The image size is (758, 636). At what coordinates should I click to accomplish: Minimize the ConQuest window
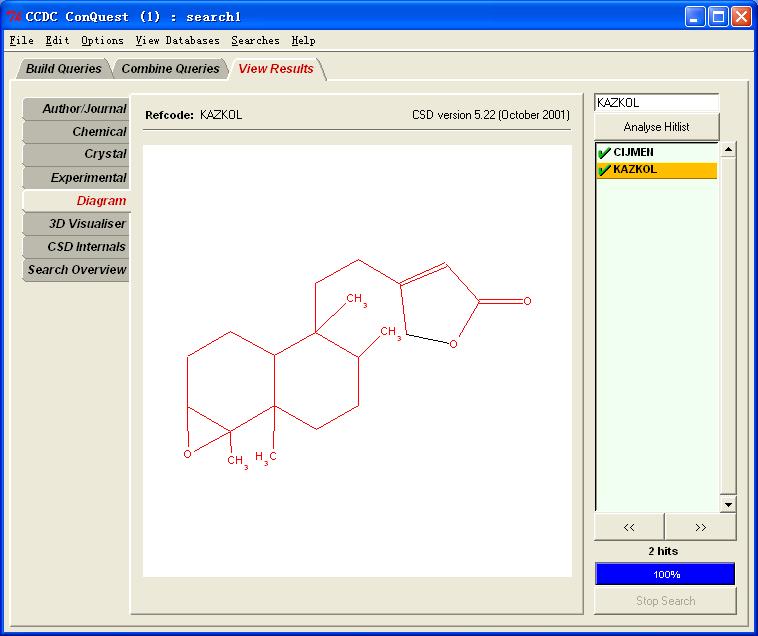pyautogui.click(x=695, y=17)
